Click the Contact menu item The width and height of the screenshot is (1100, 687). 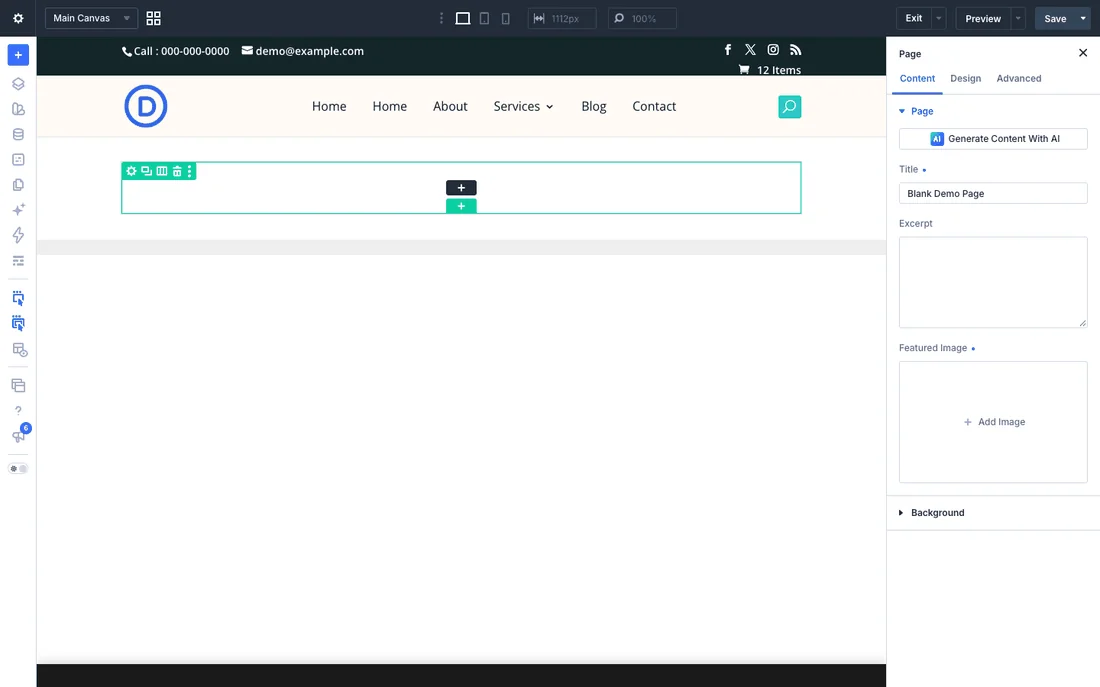coord(654,106)
